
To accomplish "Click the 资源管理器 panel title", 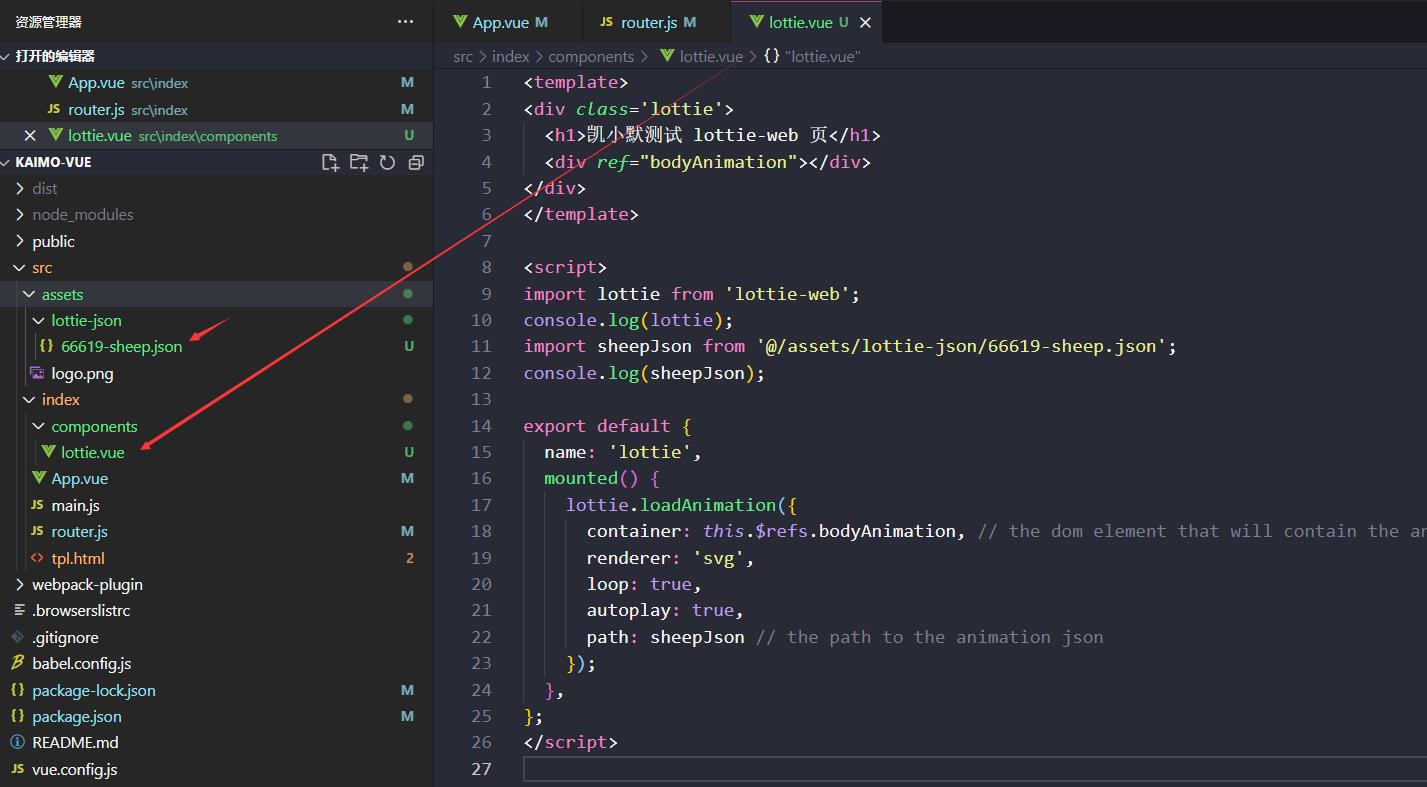I will coord(49,22).
